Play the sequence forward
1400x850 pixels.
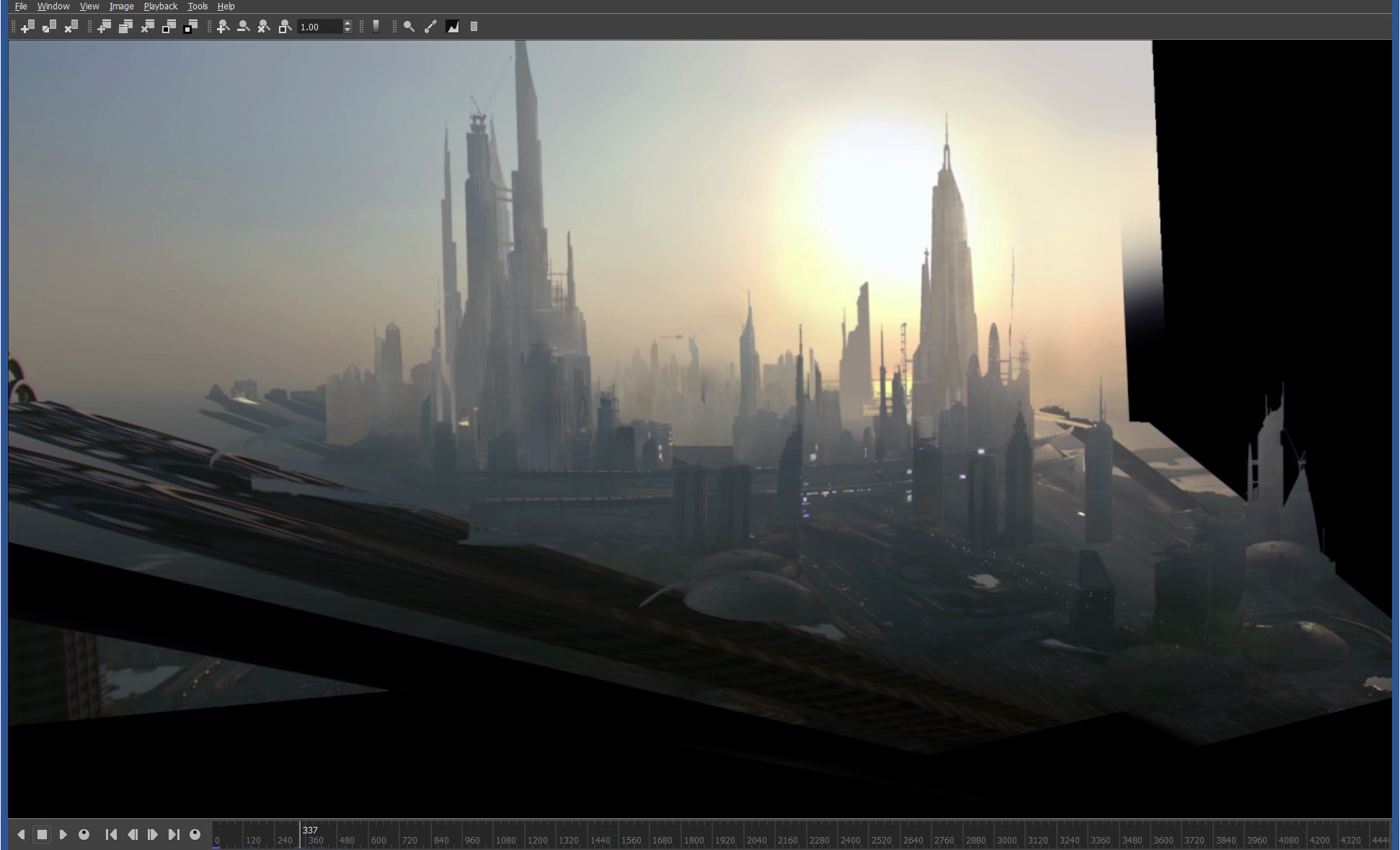tap(63, 834)
